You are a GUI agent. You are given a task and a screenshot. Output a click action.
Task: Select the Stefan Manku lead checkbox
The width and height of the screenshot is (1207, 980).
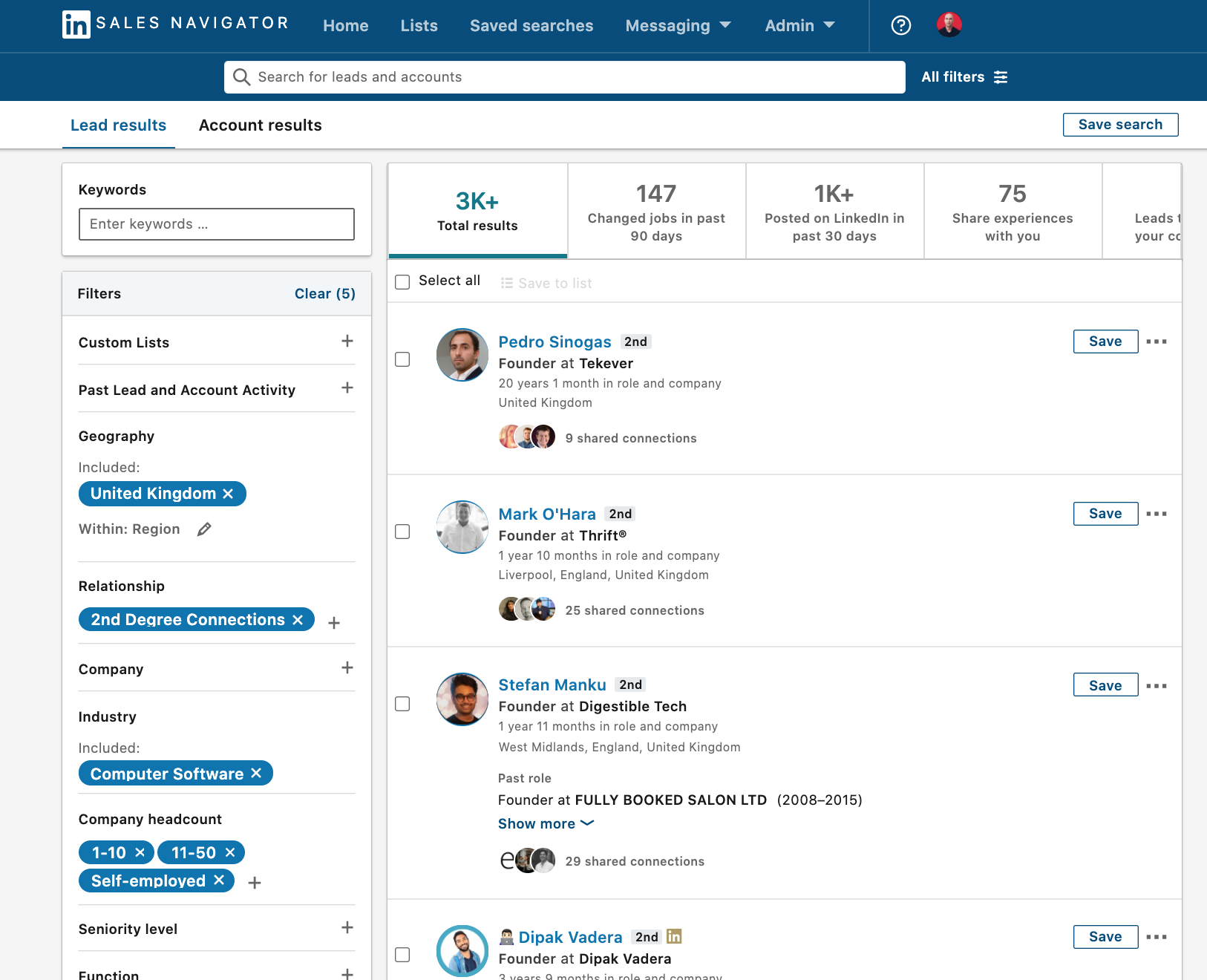coord(402,704)
